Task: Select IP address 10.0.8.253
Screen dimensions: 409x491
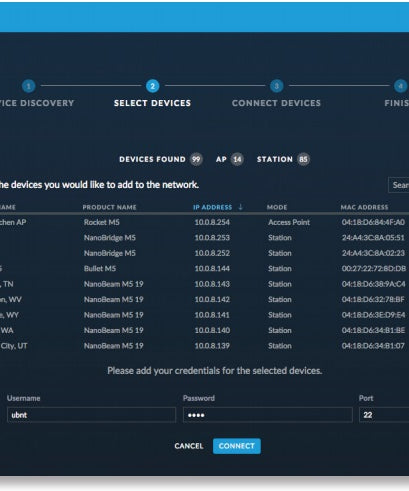Action: pos(212,238)
